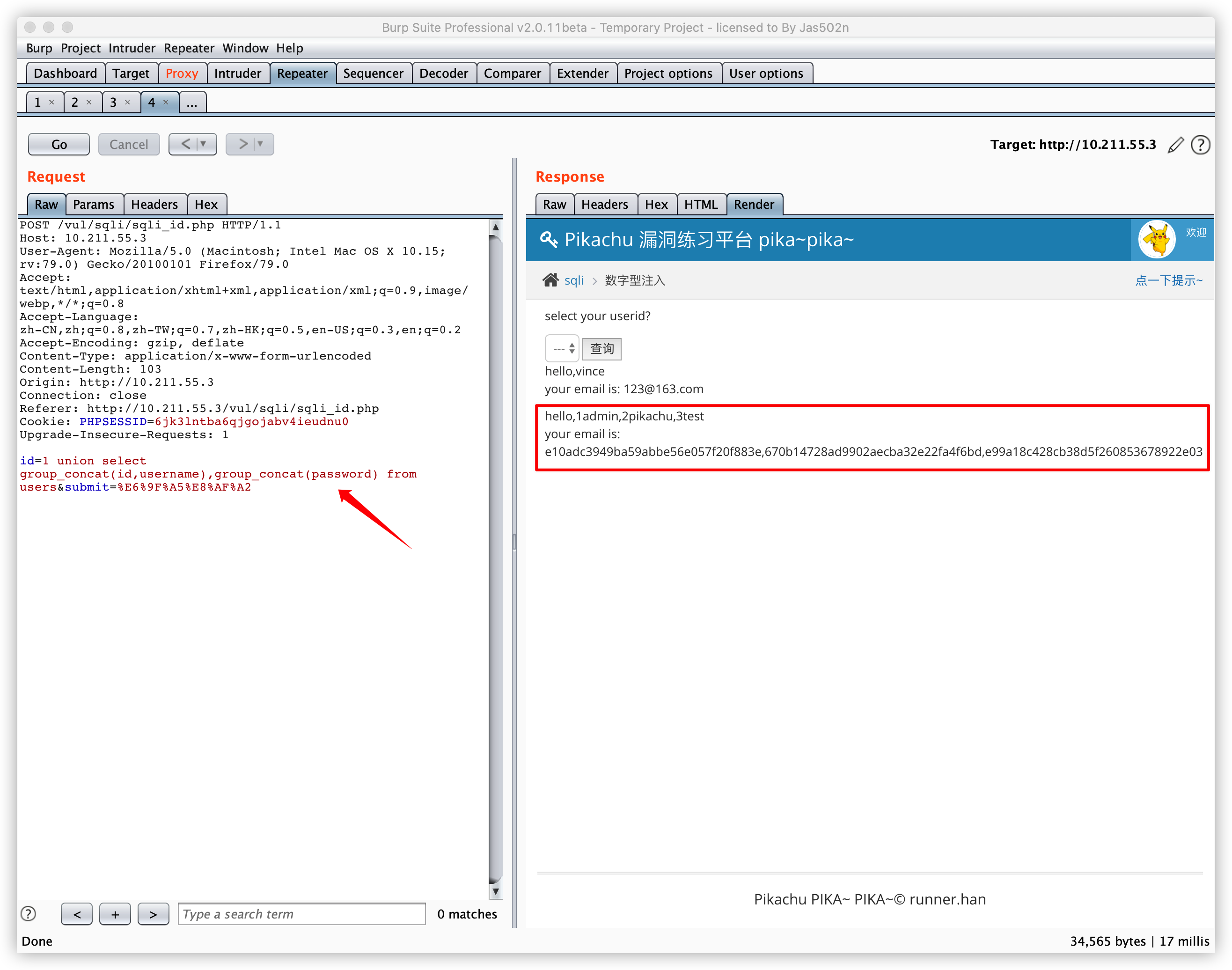
Task: Click the key icon in the Pikachu header
Action: point(549,240)
